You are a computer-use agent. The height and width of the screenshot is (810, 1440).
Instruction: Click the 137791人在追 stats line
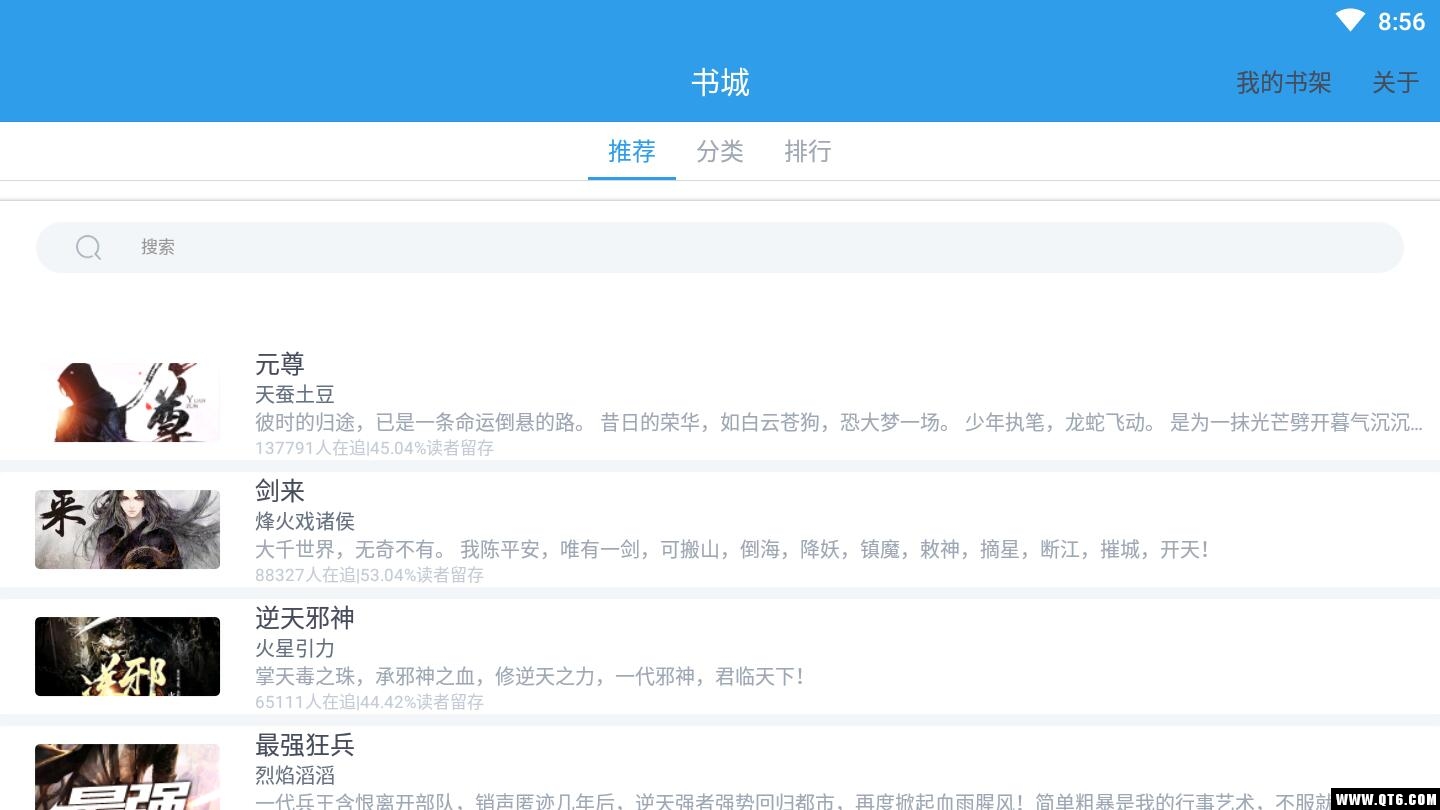point(375,448)
